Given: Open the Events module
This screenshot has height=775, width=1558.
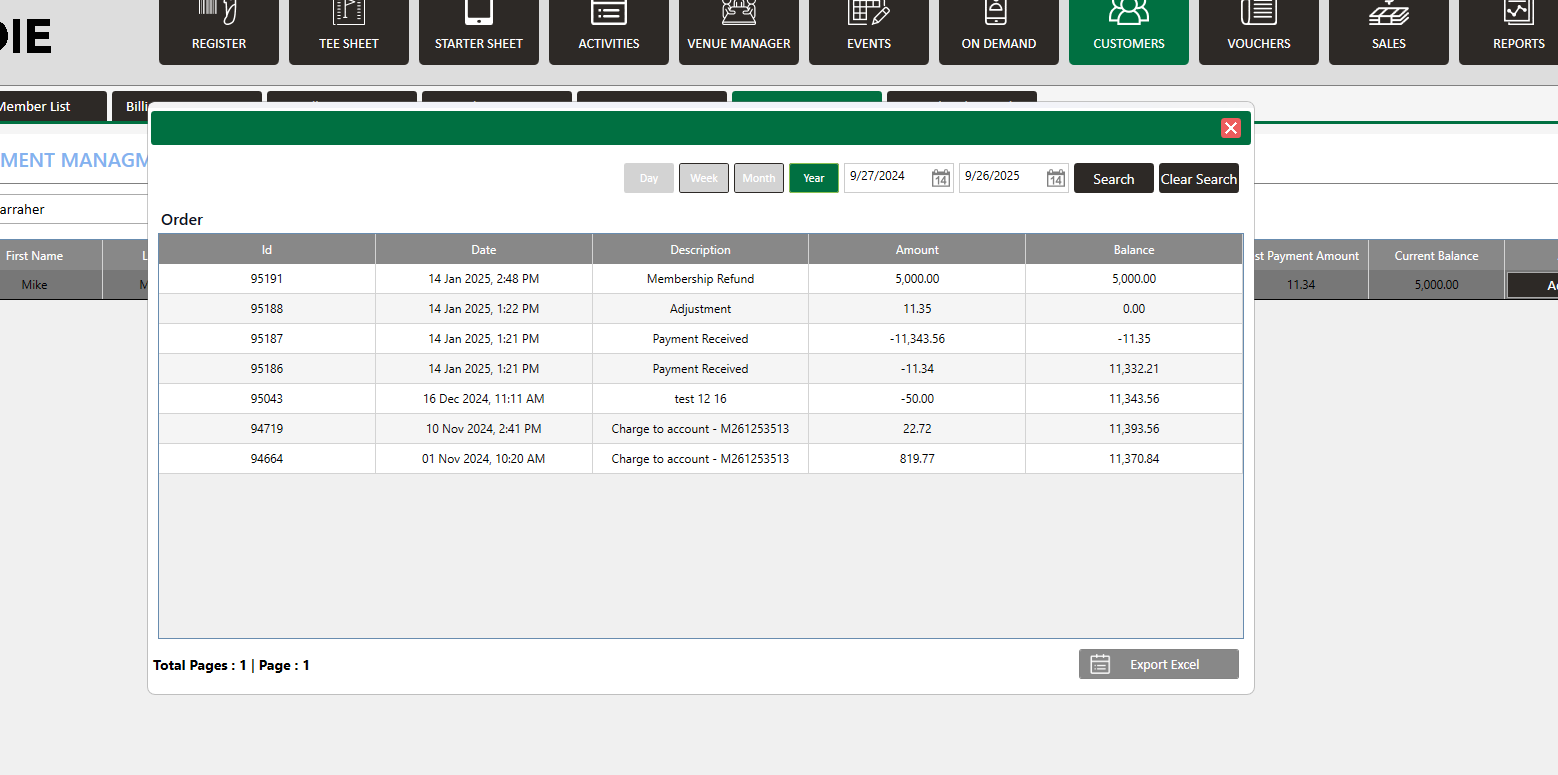Looking at the screenshot, I should (869, 32).
